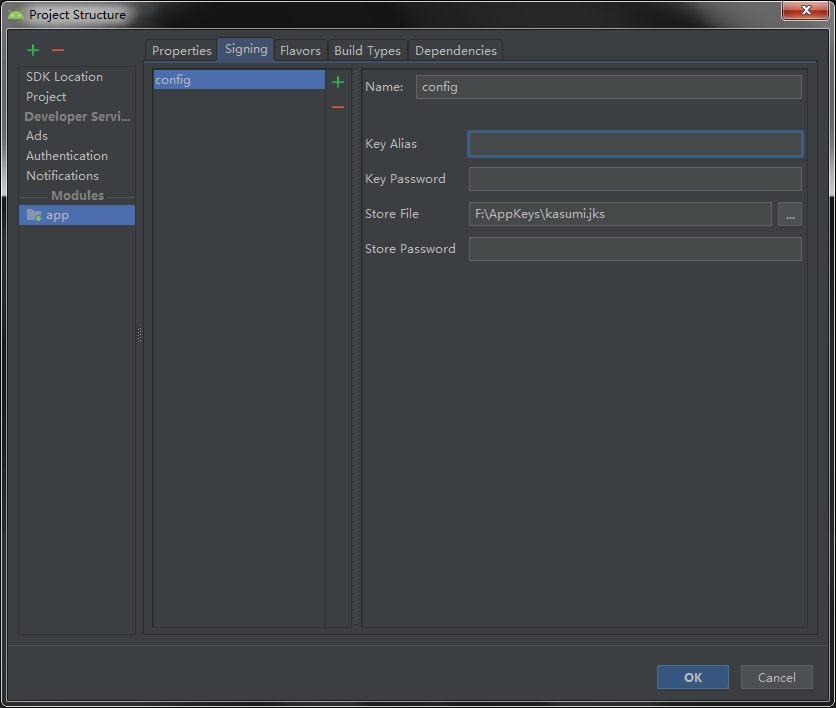Click the Store File browse ellipsis icon

coord(789,213)
